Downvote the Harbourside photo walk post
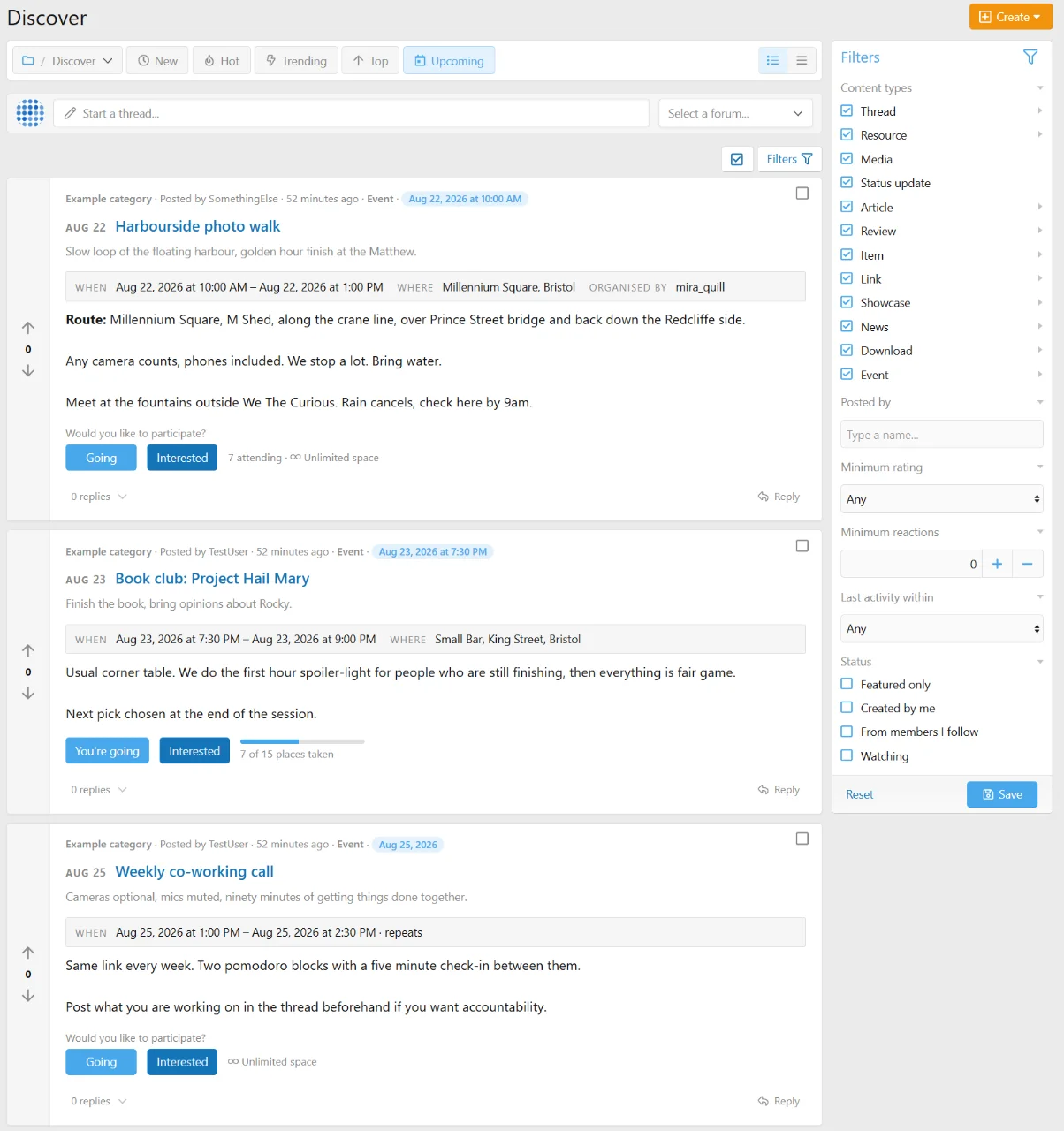This screenshot has height=1131, width=1064. (x=28, y=371)
